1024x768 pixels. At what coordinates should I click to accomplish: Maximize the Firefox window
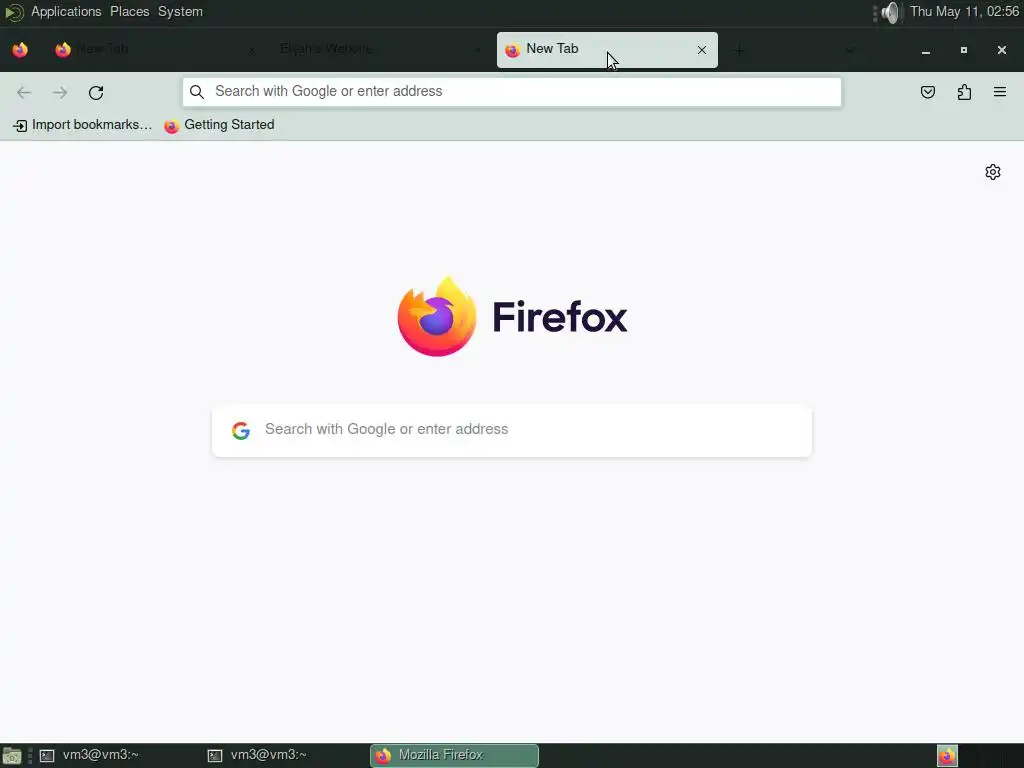click(x=963, y=50)
